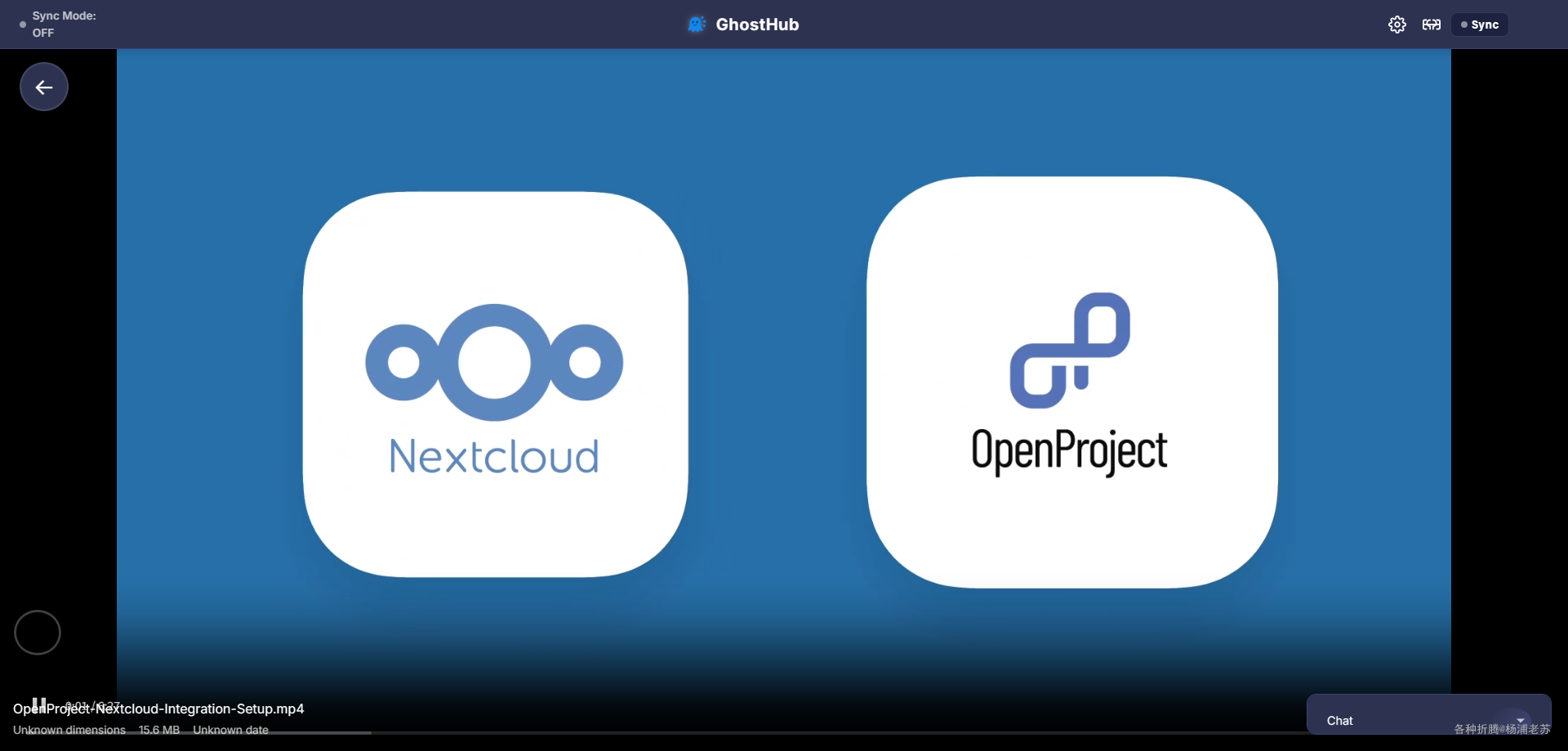The height and width of the screenshot is (751, 1568).
Task: Go back using the arrow button
Action: pos(44,87)
